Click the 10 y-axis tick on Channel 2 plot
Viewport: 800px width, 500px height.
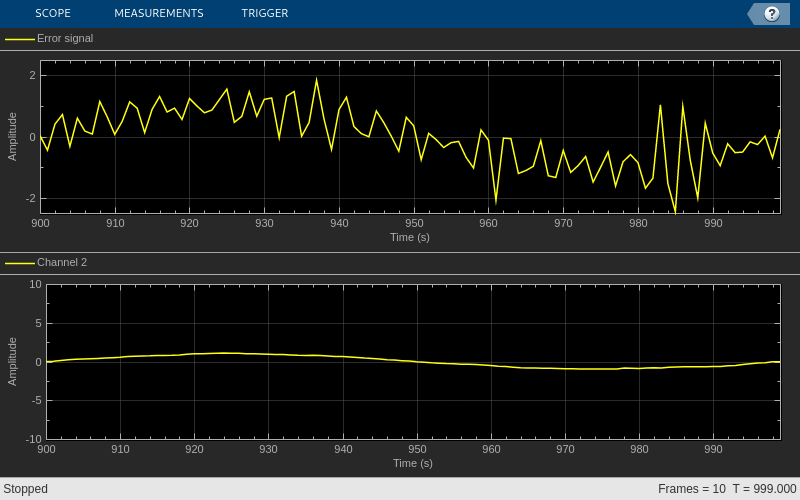(35, 284)
